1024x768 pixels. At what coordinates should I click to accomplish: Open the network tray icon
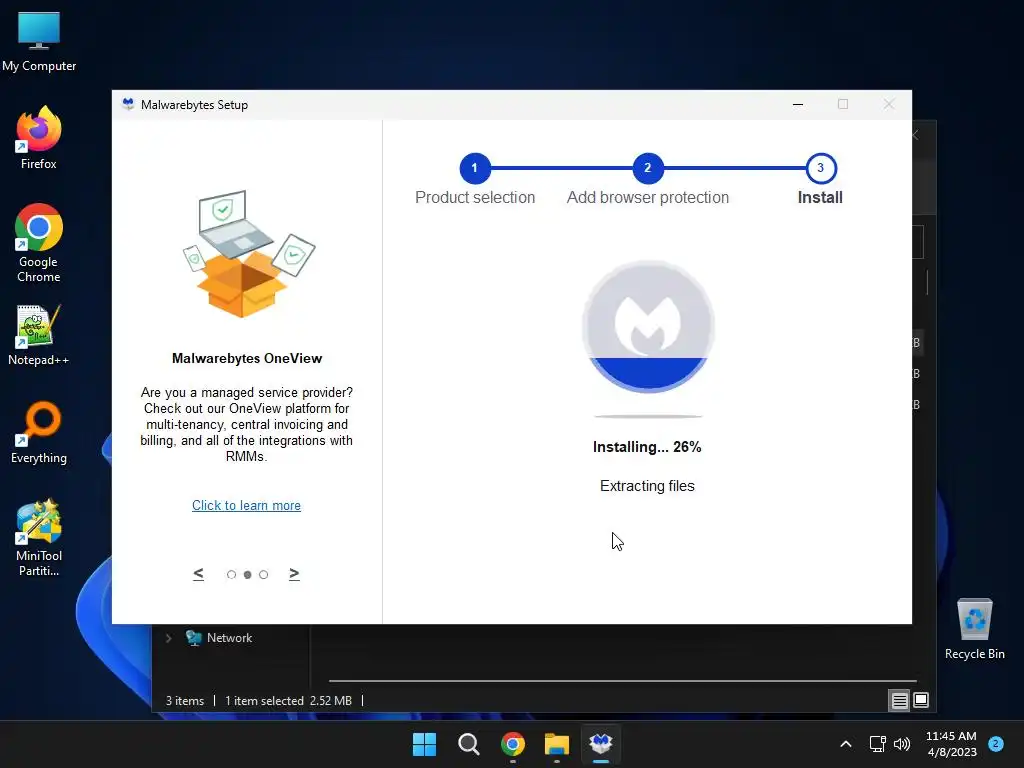tap(877, 744)
